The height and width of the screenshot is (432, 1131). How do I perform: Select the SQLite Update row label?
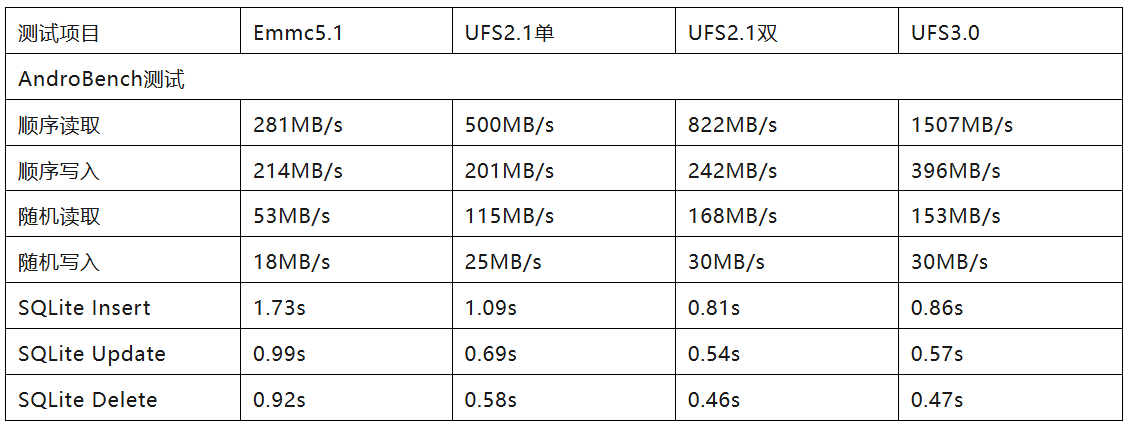pos(92,354)
